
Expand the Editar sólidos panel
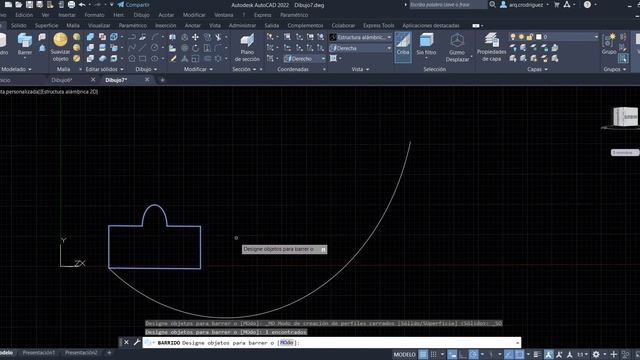104,69
